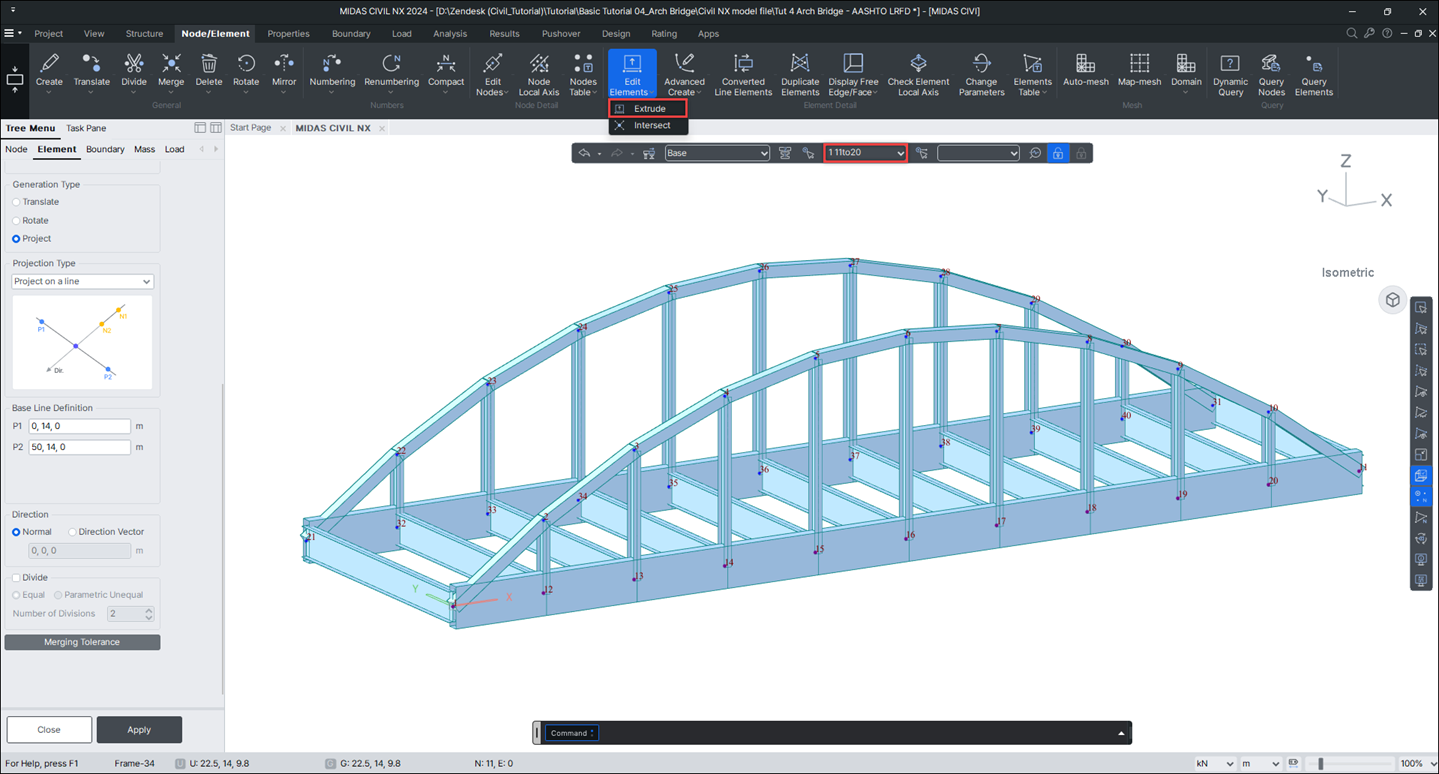This screenshot has width=1439, height=774.
Task: Click the P2 base line input
Action: [x=79, y=447]
